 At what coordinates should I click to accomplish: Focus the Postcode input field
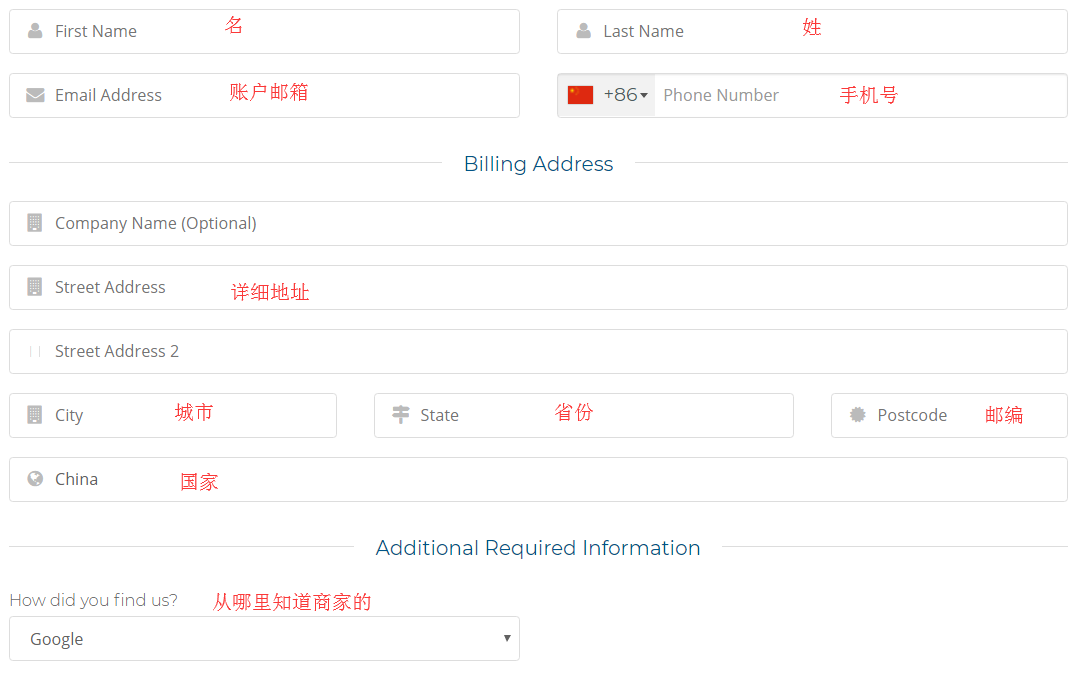point(949,415)
